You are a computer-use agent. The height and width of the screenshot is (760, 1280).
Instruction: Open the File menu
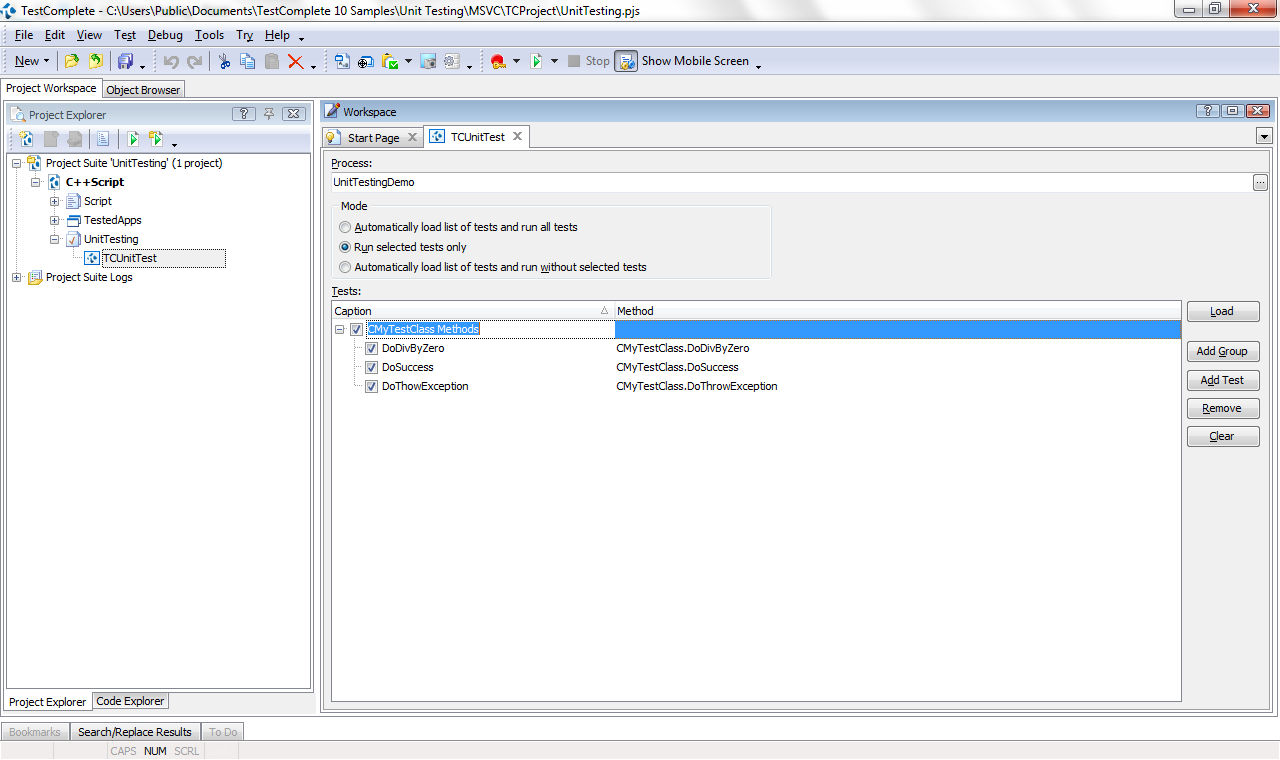pos(24,35)
